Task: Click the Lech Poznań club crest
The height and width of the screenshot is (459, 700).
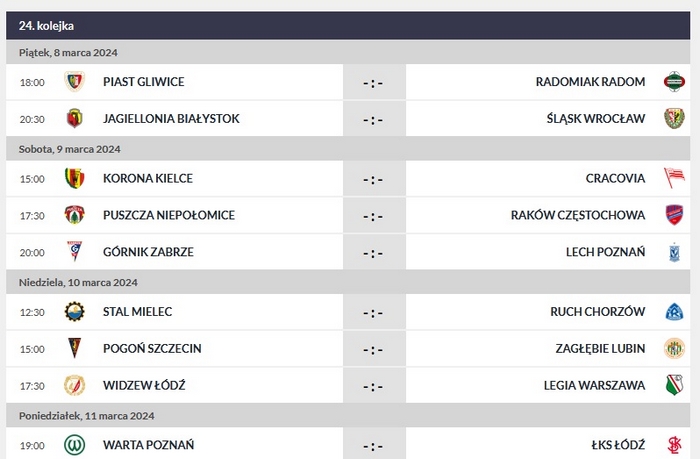Action: (x=674, y=251)
